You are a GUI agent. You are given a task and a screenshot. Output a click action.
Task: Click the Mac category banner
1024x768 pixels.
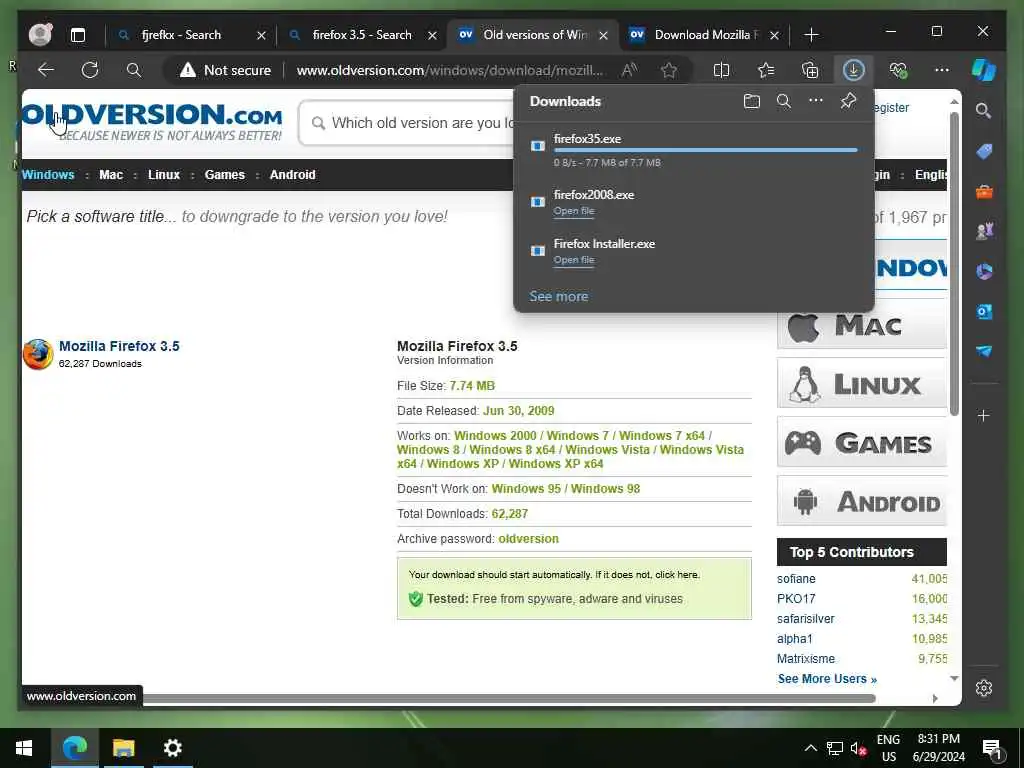point(861,325)
